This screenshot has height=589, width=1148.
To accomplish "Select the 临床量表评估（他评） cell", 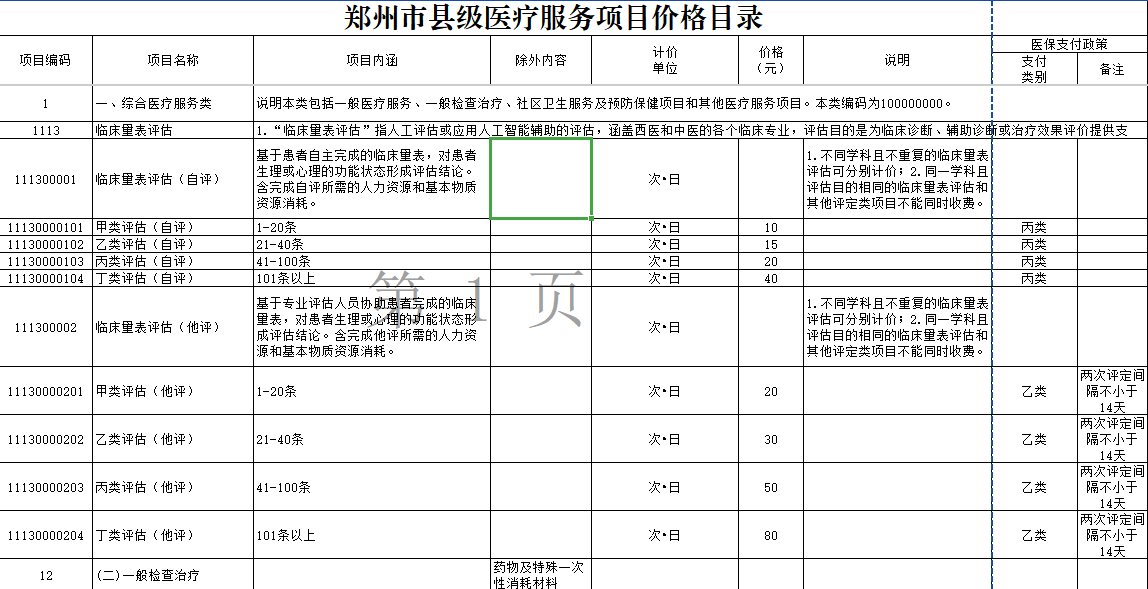I will click(x=173, y=327).
